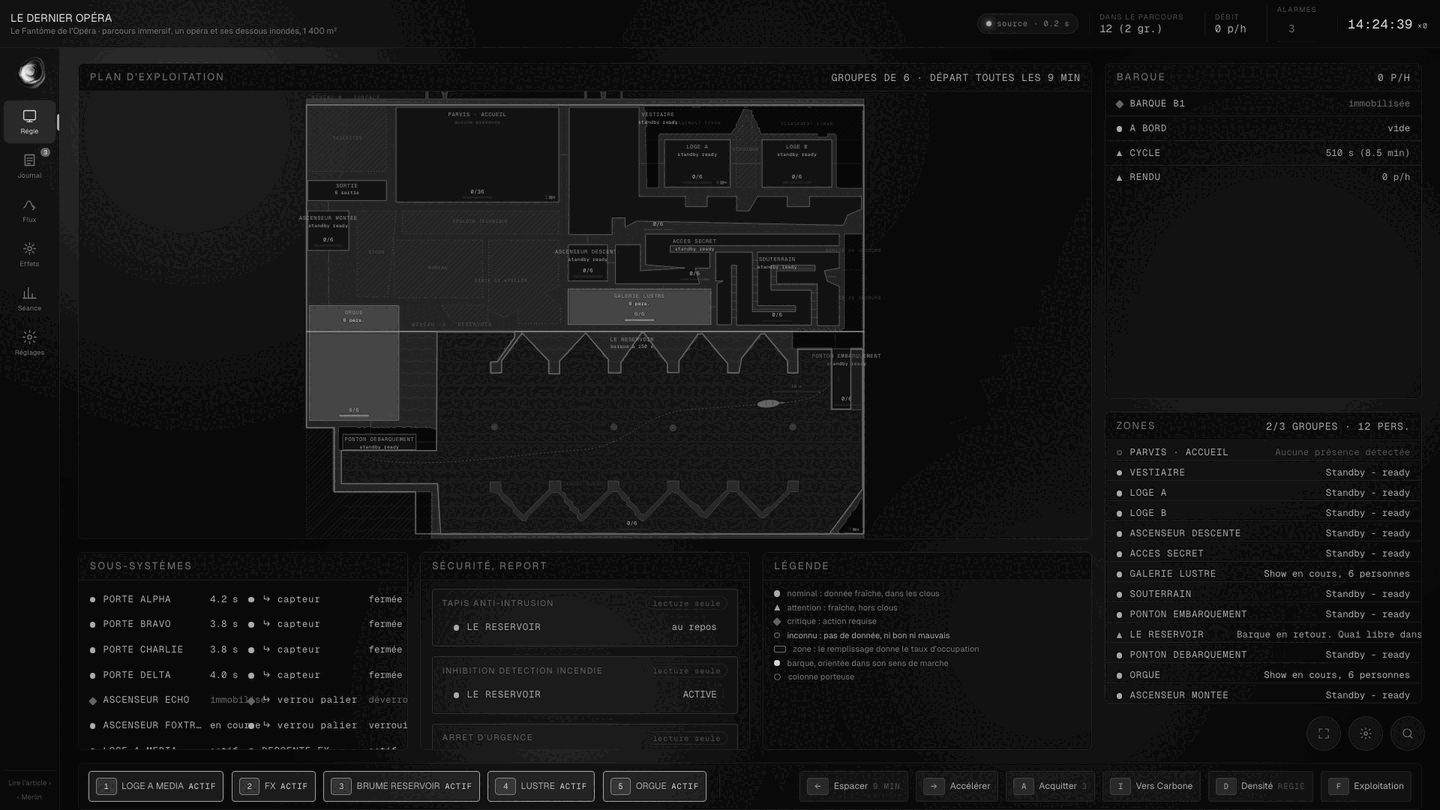This screenshot has height=810, width=1440.
Task: Click the Cycle 510 s row
Action: tap(1263, 153)
